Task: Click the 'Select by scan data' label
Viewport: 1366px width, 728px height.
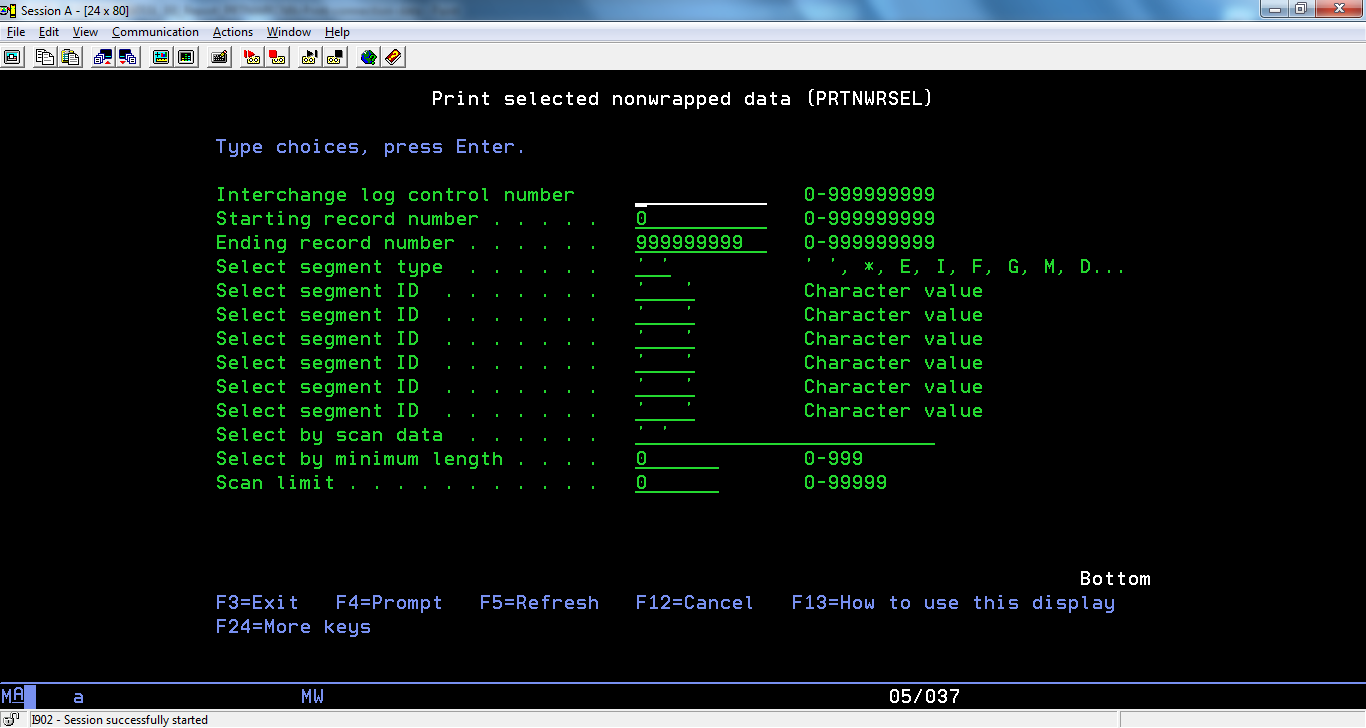Action: (x=329, y=435)
